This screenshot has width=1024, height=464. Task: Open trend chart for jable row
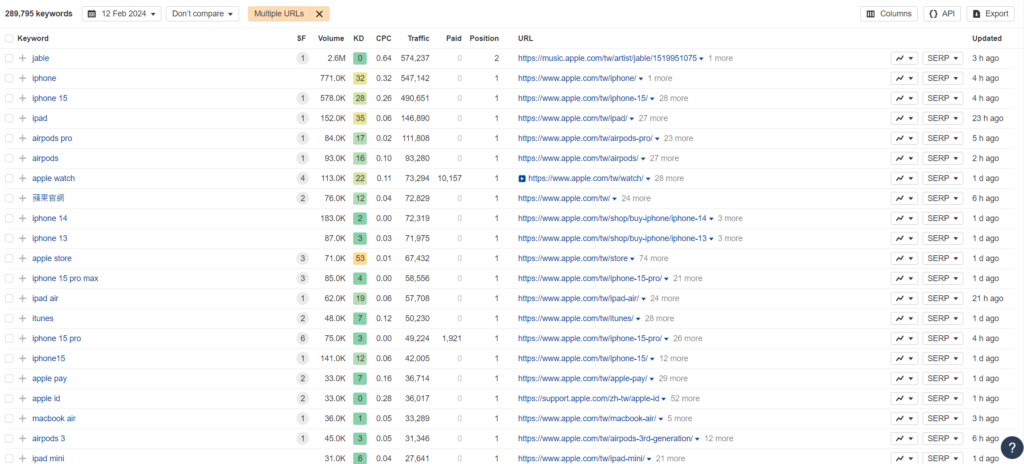click(904, 58)
